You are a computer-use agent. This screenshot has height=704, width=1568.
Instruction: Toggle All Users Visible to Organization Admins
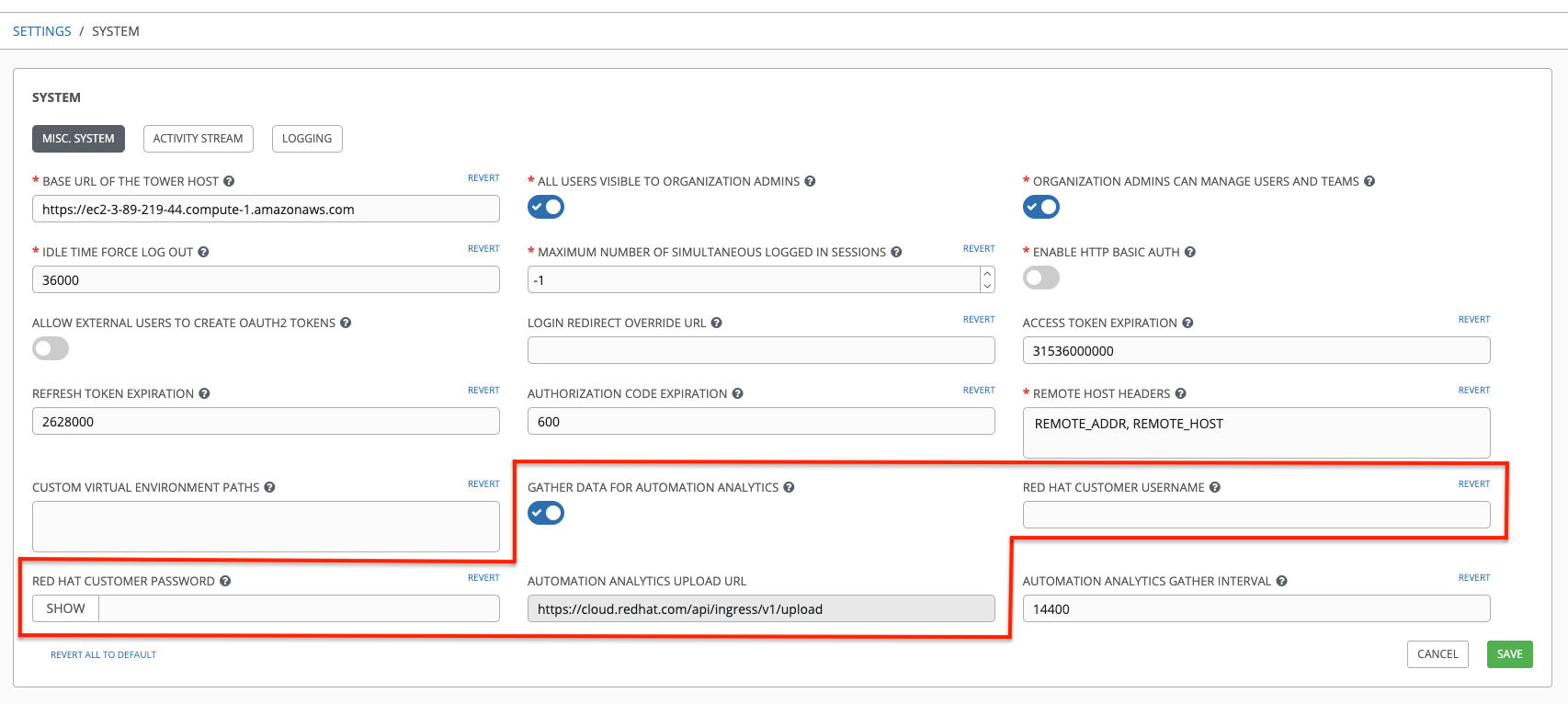point(546,208)
